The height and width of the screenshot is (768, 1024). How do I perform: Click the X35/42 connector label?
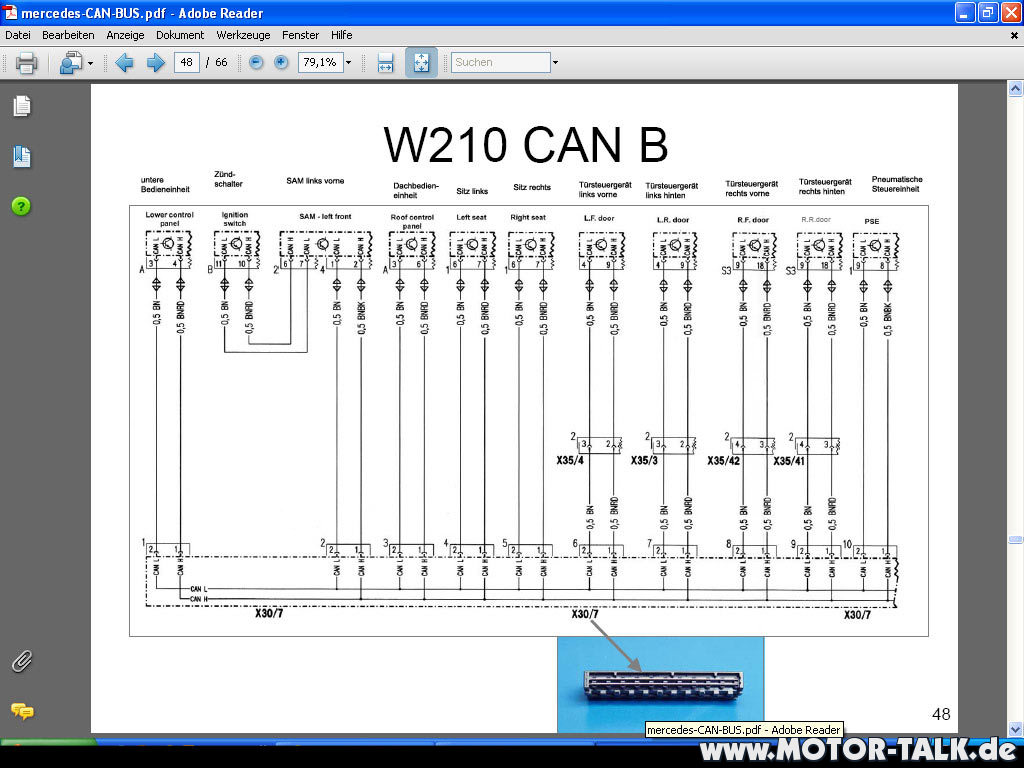(724, 461)
